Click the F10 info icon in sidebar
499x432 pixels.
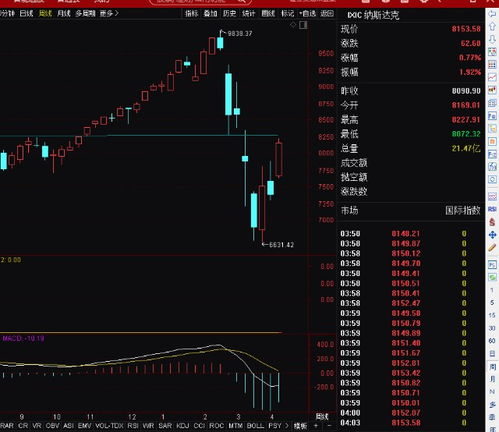point(492,116)
